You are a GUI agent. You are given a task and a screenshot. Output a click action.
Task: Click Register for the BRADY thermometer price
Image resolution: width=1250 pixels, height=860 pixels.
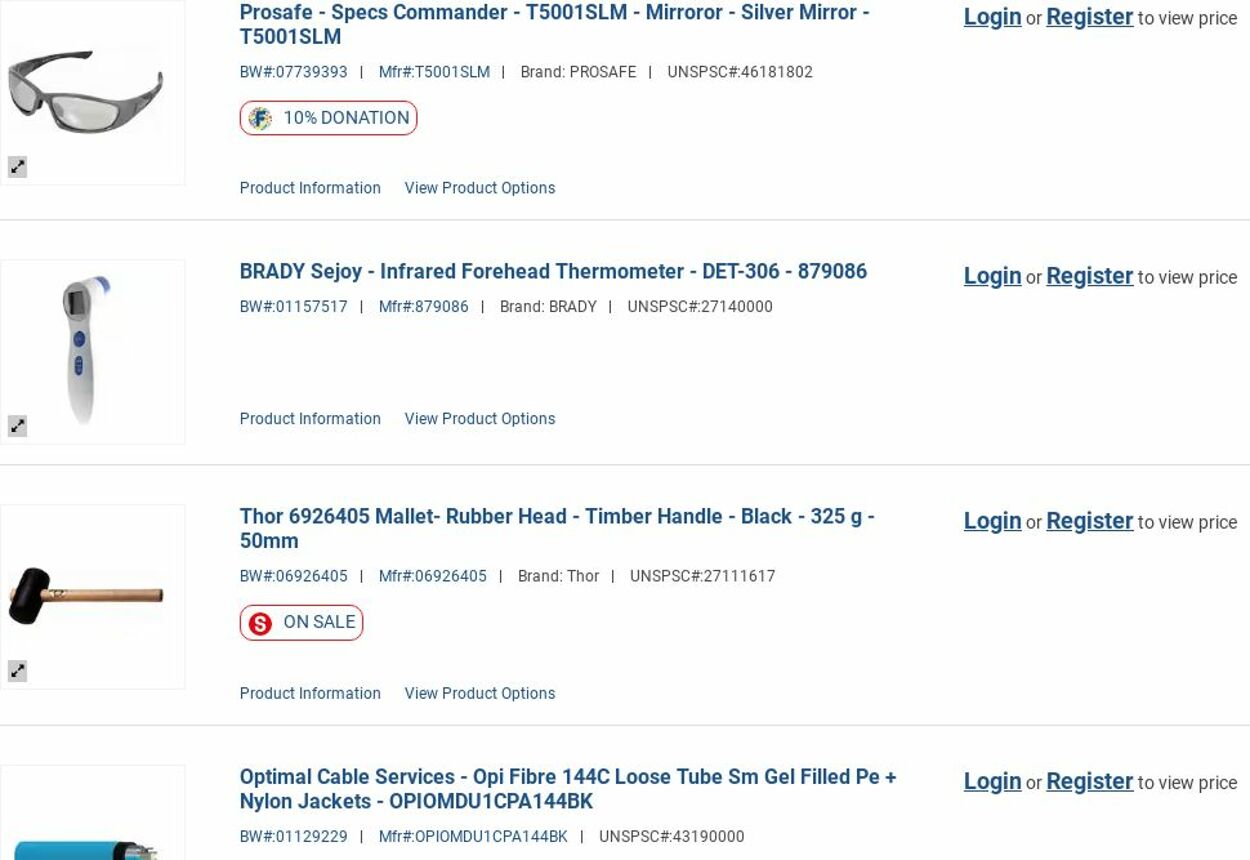(x=1089, y=276)
